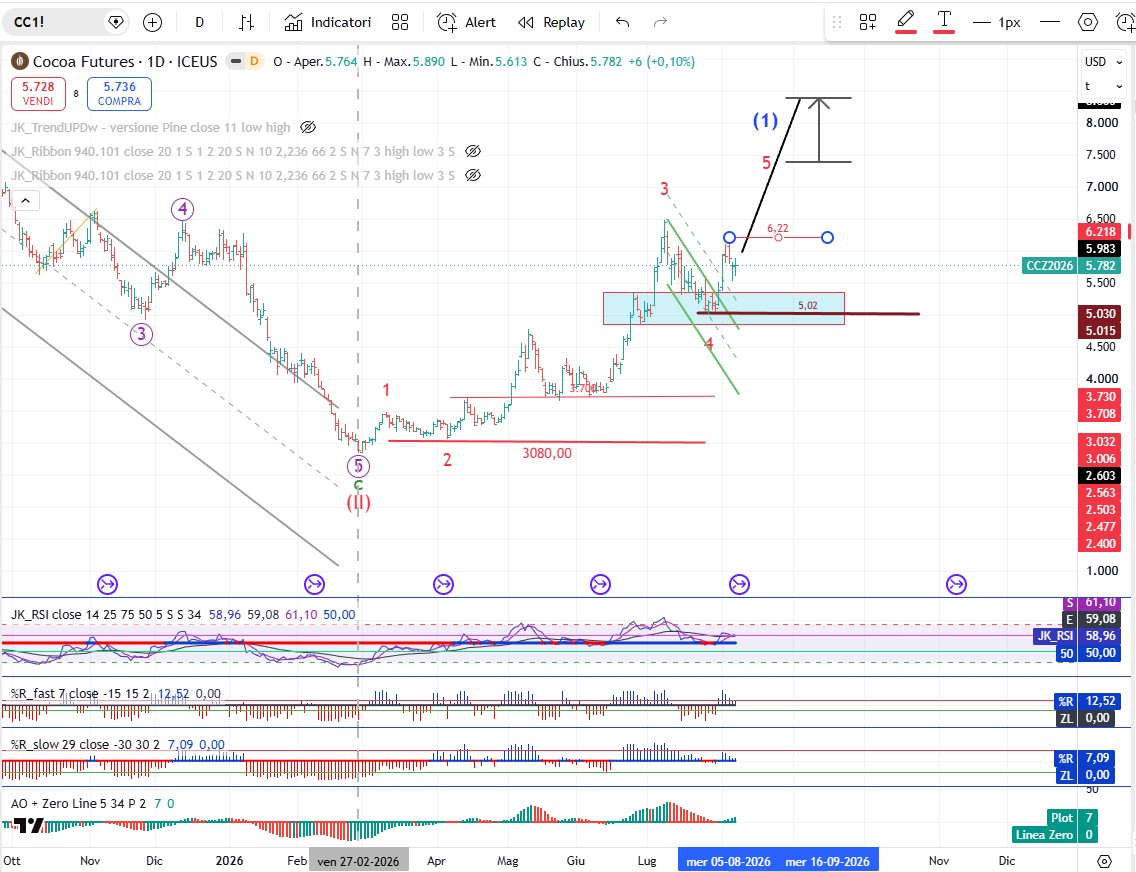Collapse the indicator legend with the chevron

(x=25, y=201)
